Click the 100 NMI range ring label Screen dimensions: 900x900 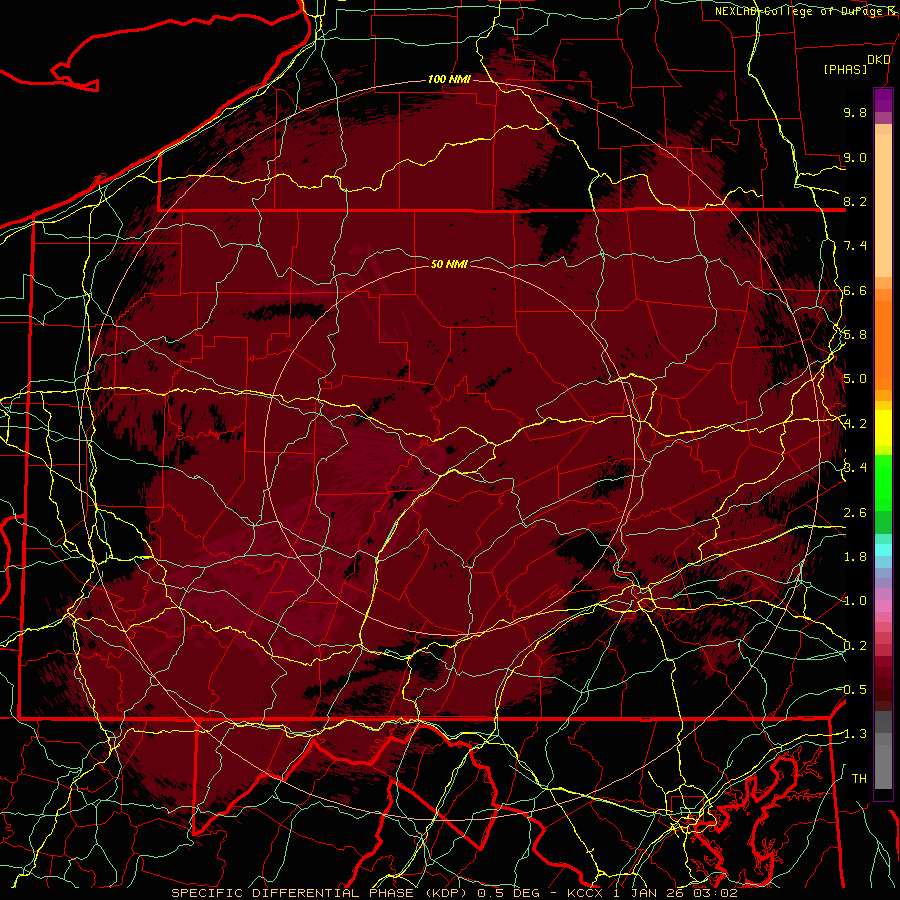pyautogui.click(x=449, y=79)
